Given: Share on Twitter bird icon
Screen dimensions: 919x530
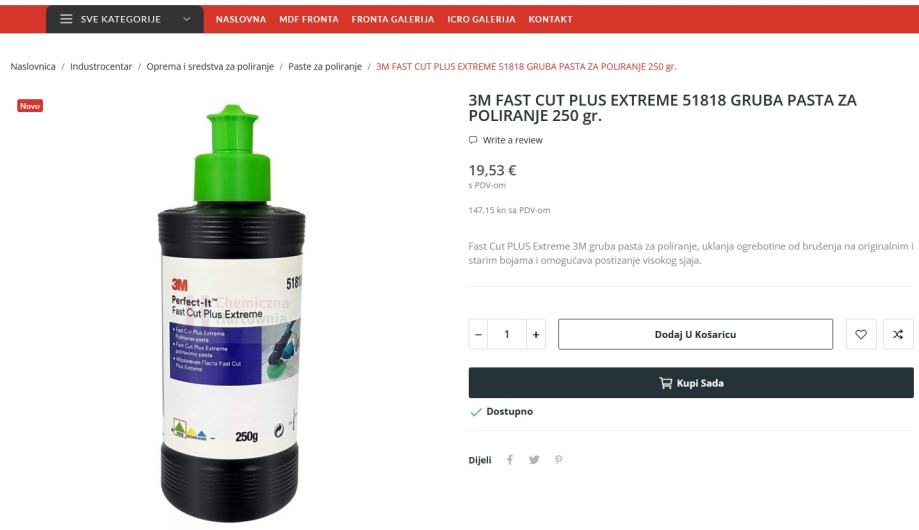Looking at the screenshot, I should pos(534,460).
